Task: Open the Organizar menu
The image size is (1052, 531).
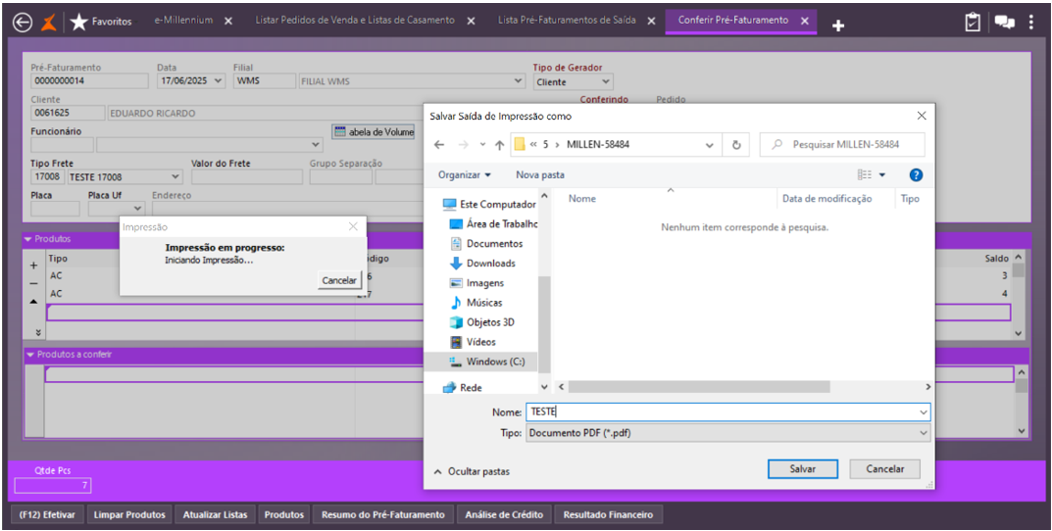Action: (464, 175)
